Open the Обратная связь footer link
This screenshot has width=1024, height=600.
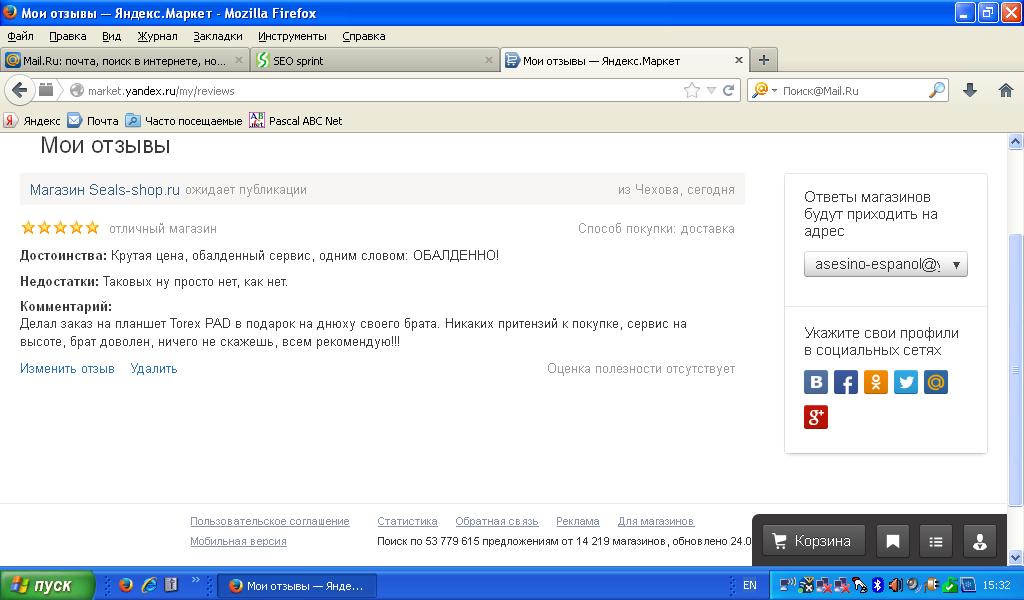tap(497, 521)
